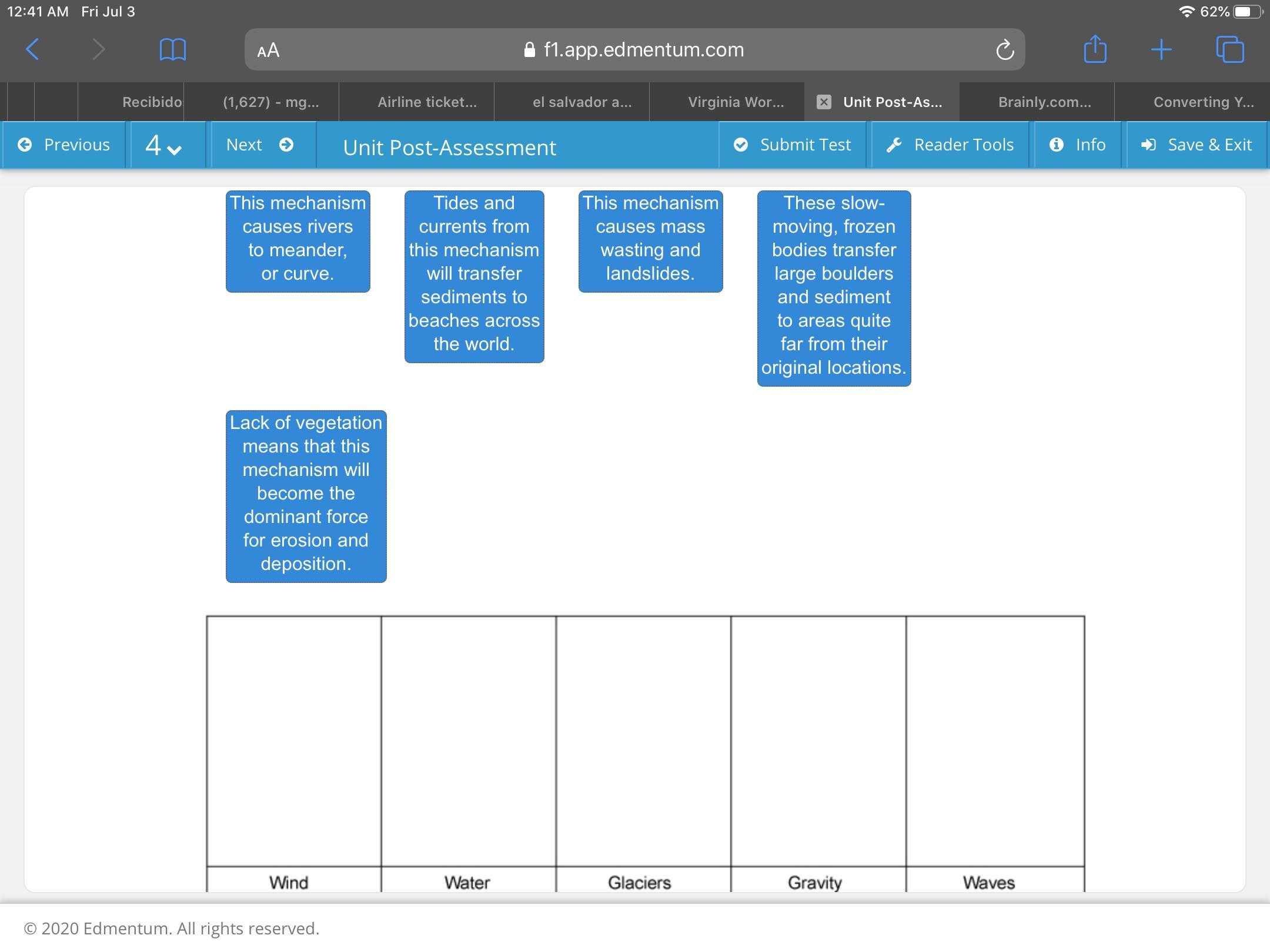Click Save & Exit
1270x952 pixels.
(1197, 145)
